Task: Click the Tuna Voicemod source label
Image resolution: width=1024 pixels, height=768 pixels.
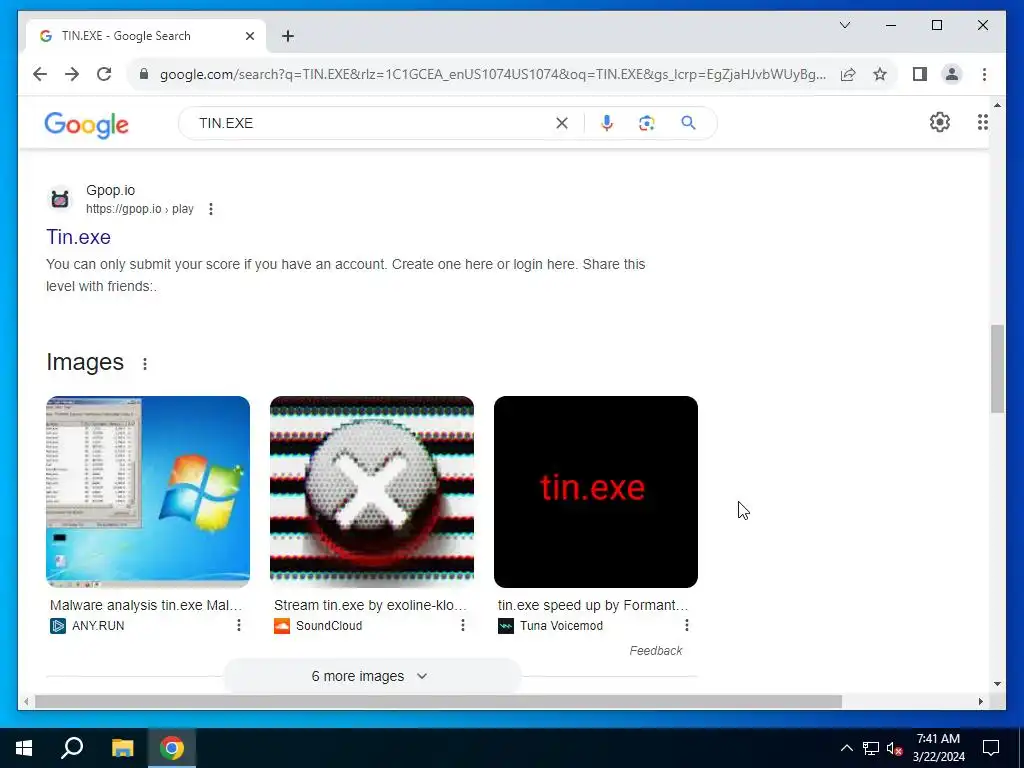Action: click(x=561, y=626)
